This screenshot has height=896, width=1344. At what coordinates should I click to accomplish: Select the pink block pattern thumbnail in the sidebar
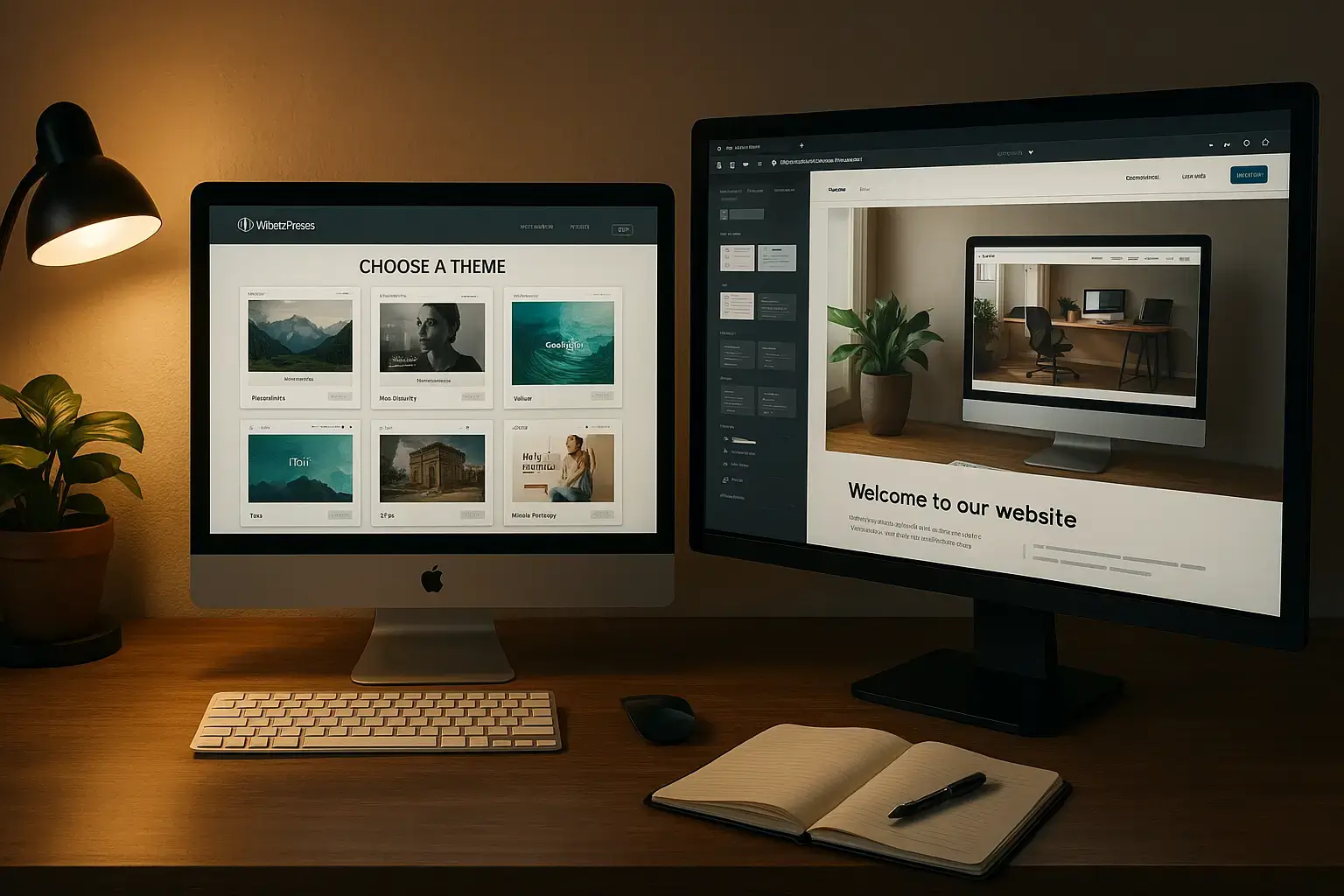point(738,257)
